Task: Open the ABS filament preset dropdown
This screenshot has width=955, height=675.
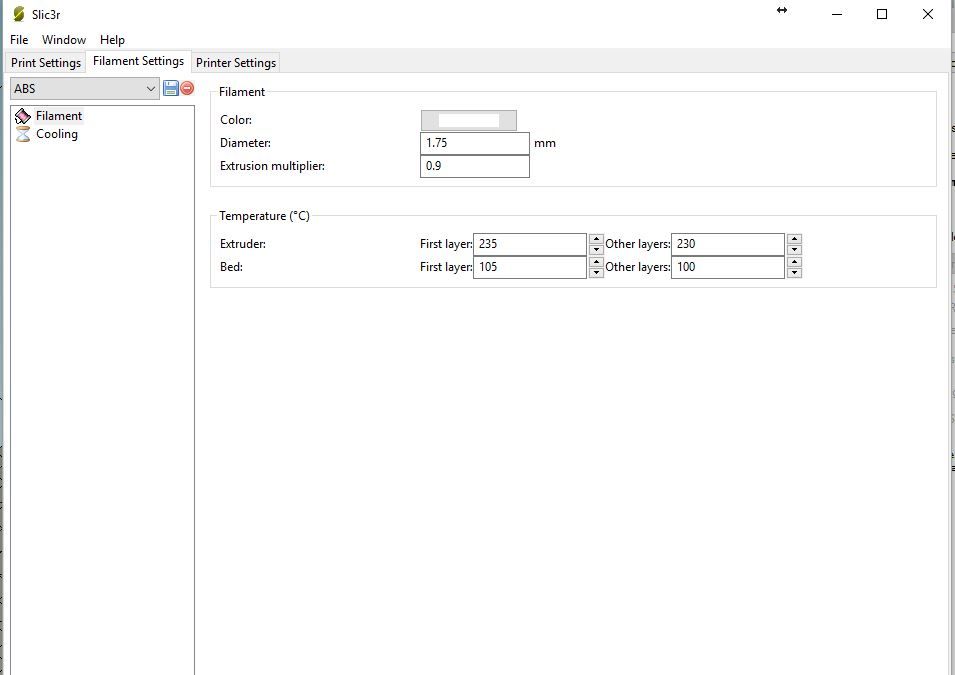Action: 85,88
